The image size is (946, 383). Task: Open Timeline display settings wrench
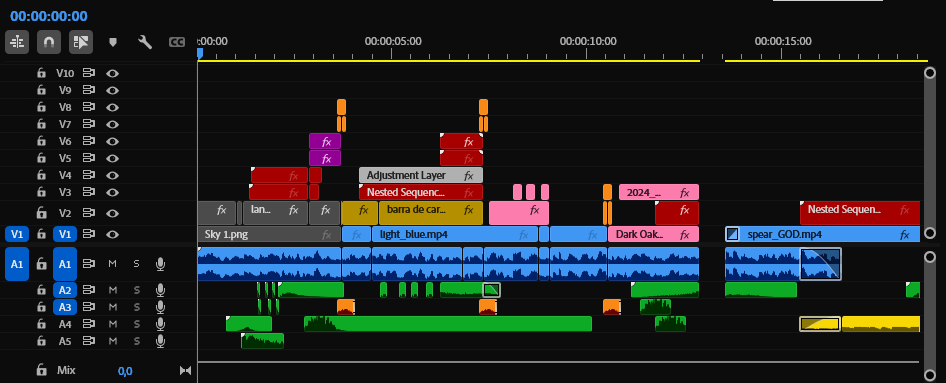(x=145, y=42)
